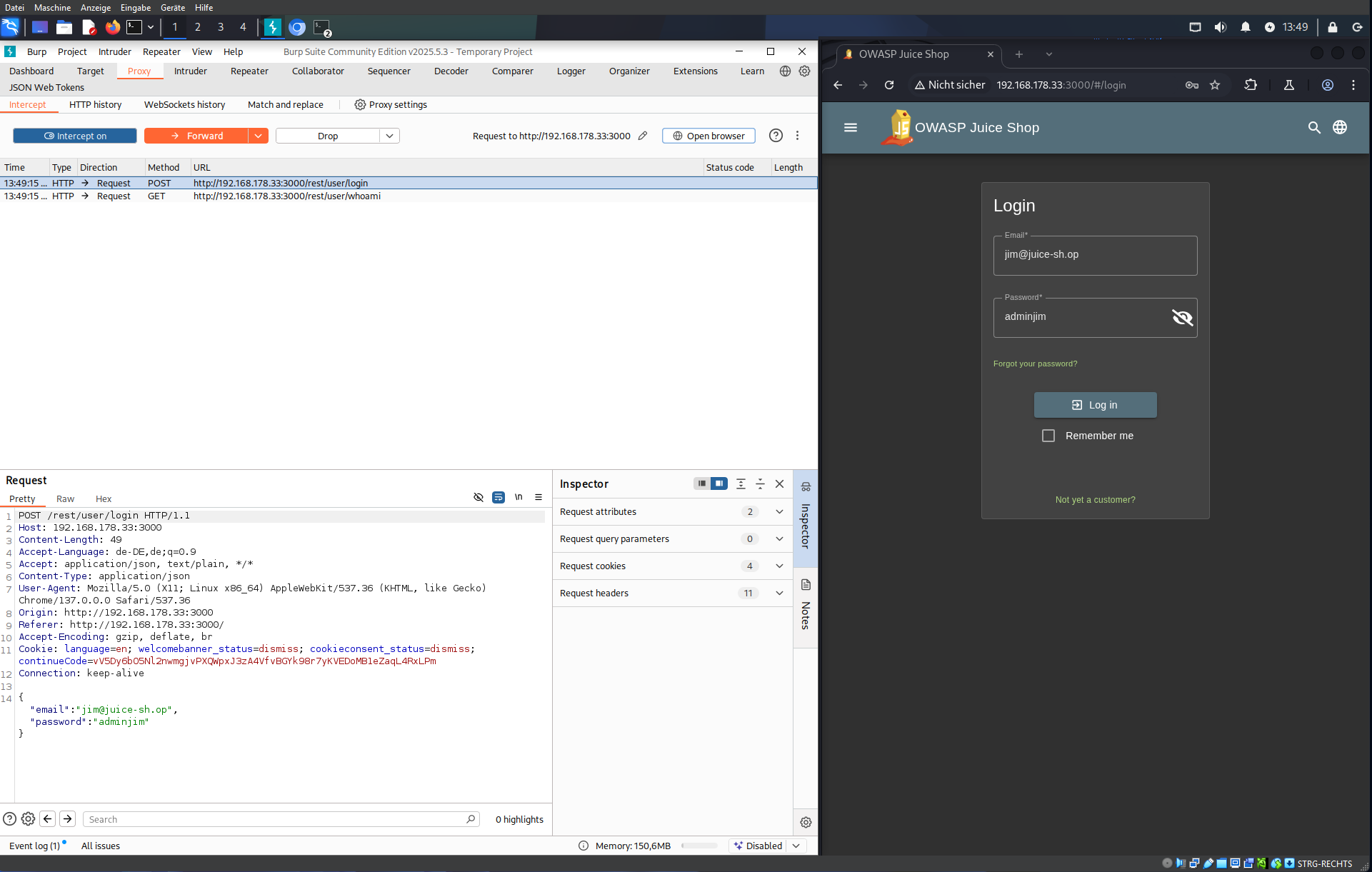The width and height of the screenshot is (1372, 872).
Task: Toggle password visibility eye icon
Action: pyautogui.click(x=1182, y=317)
